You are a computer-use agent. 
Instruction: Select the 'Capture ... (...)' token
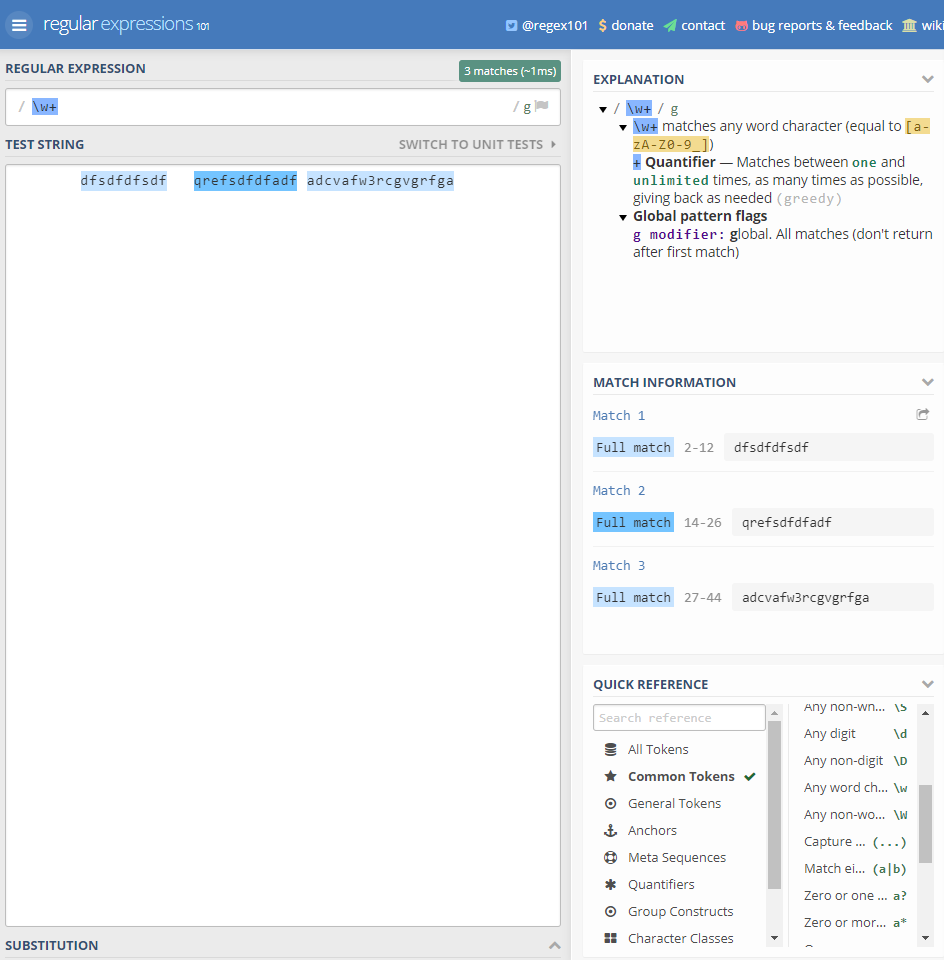pyautogui.click(x=855, y=841)
